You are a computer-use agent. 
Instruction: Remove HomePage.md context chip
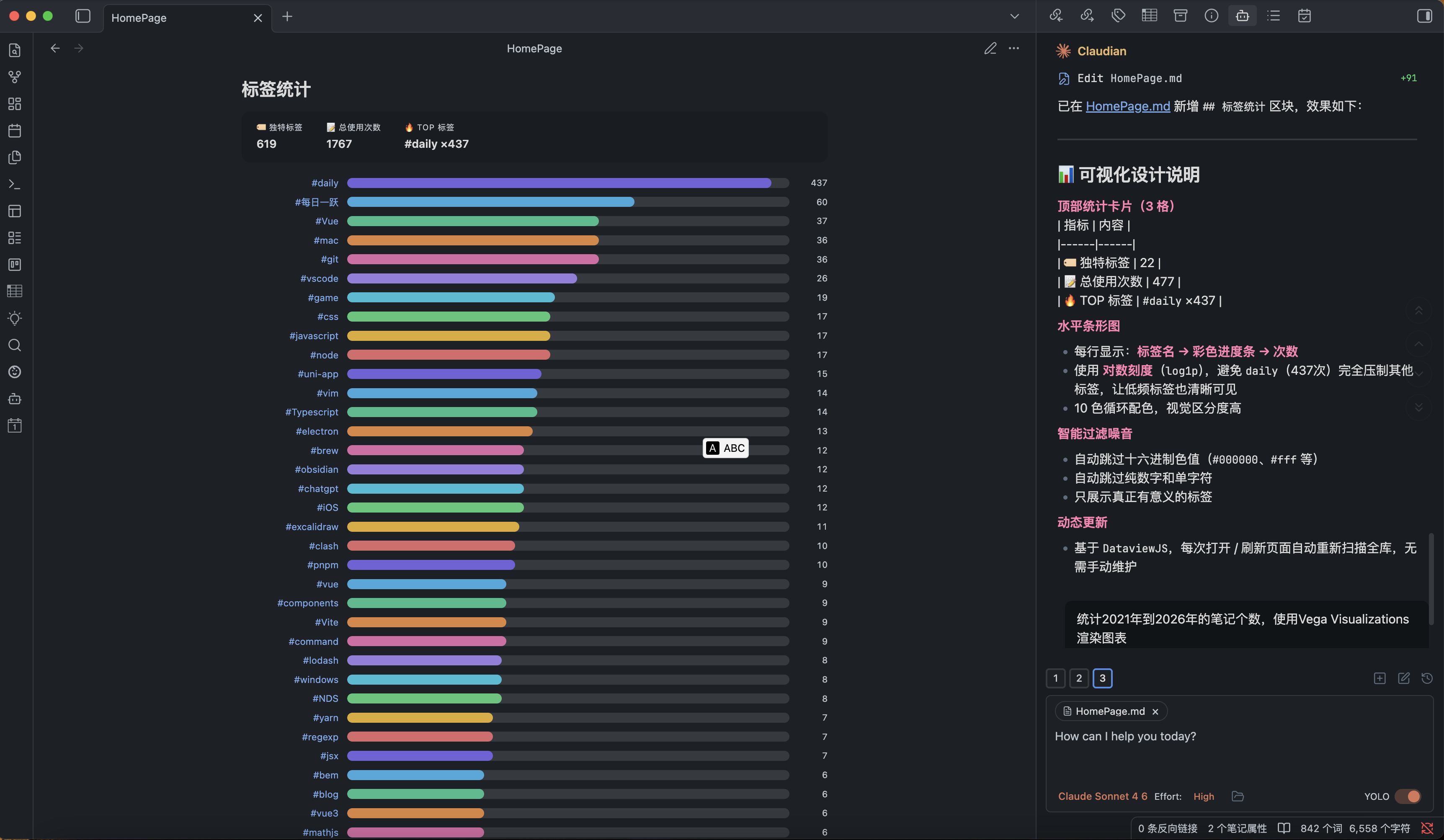coord(1155,711)
